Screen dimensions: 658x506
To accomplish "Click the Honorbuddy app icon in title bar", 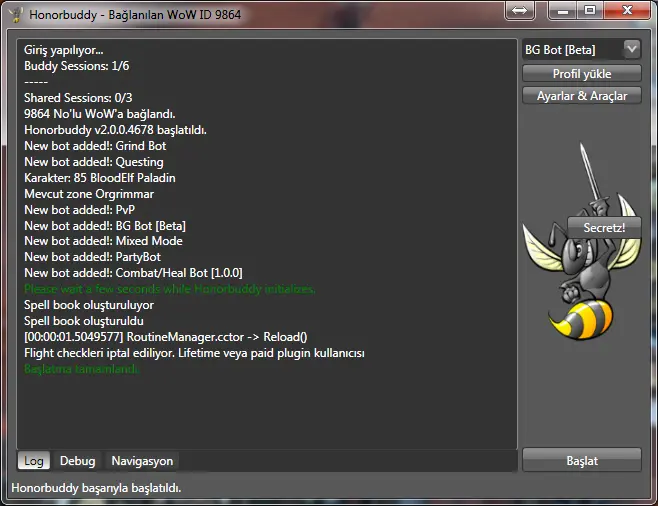I will pos(15,14).
